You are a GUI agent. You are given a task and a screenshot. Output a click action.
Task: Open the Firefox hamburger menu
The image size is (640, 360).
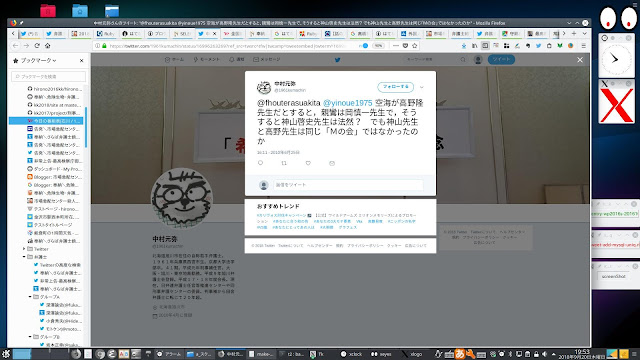pos(584,46)
